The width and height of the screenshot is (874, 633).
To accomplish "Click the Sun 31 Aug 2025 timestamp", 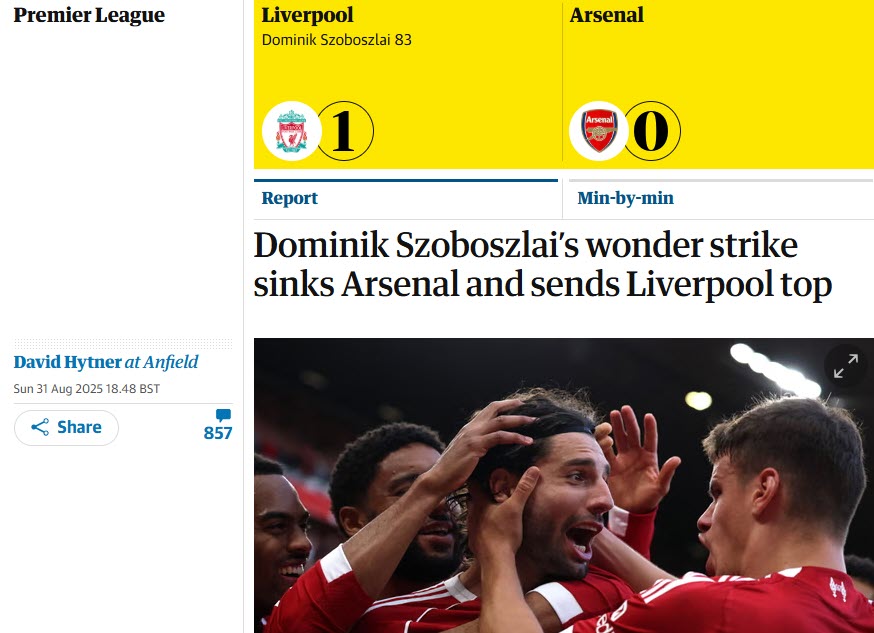I will click(87, 389).
